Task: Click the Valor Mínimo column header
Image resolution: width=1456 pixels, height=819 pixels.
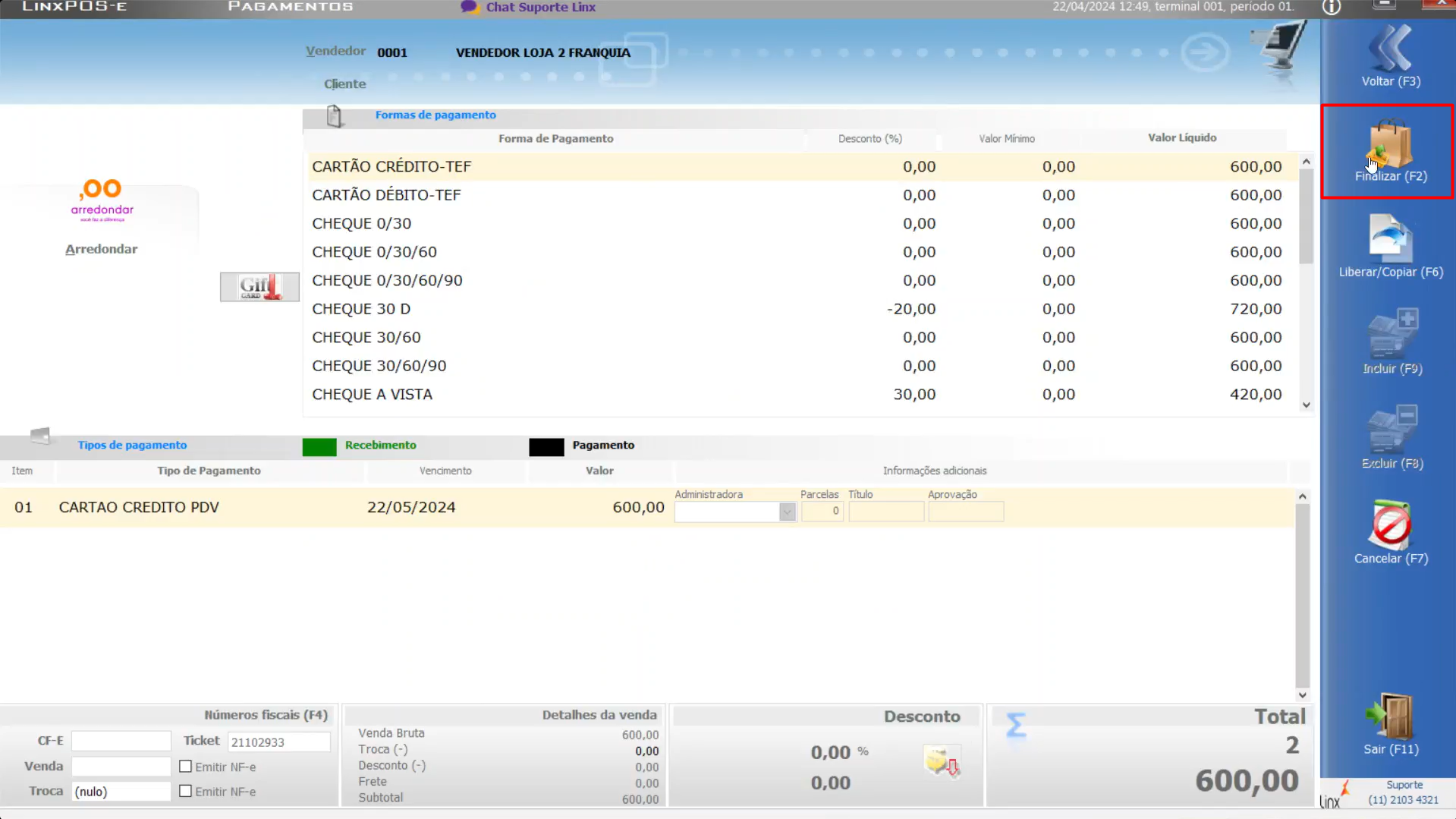Action: point(1006,138)
